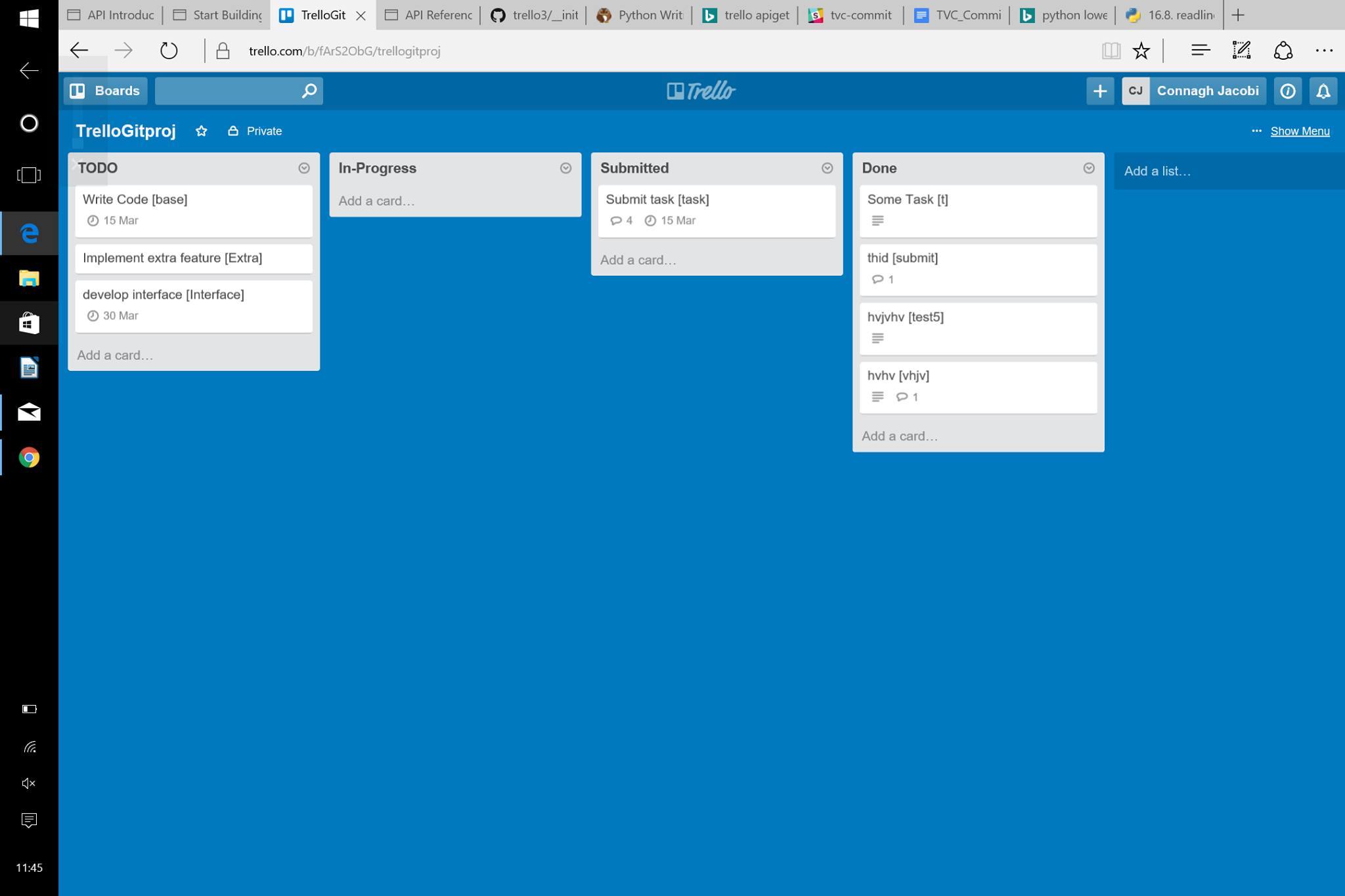Switch to the API Reference tab
This screenshot has width=1345, height=896.
(x=429, y=14)
